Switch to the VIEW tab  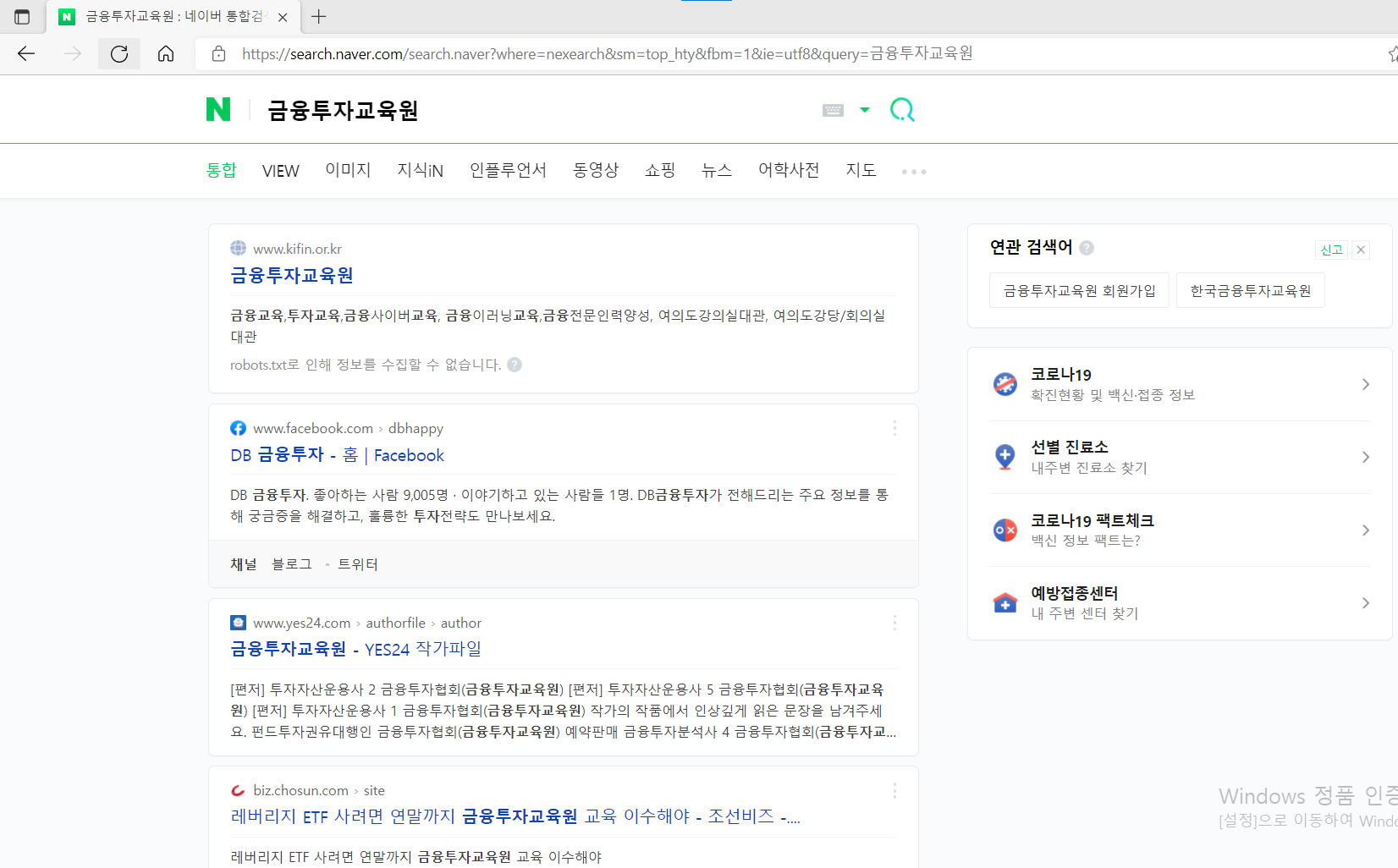280,171
